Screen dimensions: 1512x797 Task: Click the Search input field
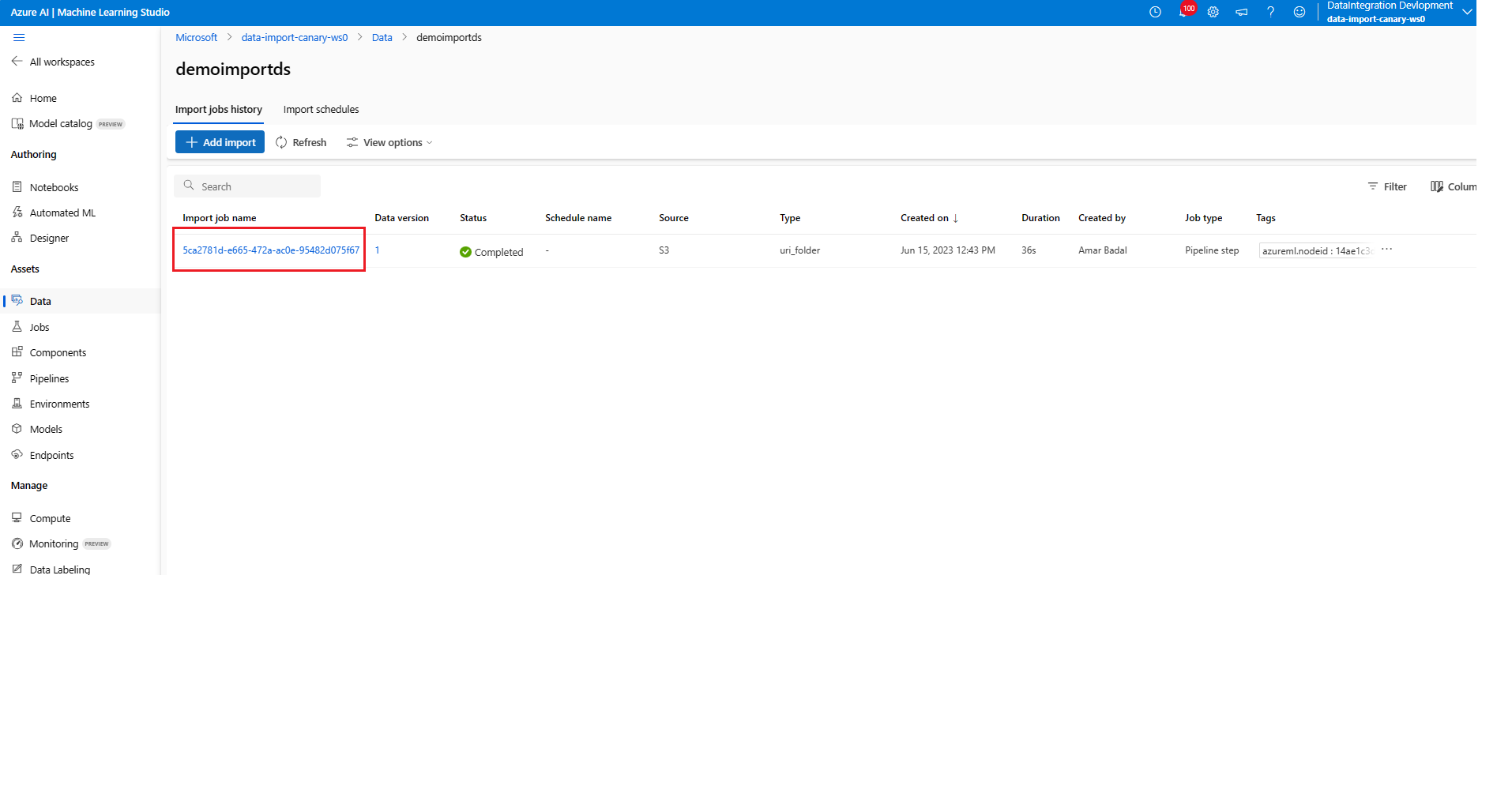coord(247,186)
